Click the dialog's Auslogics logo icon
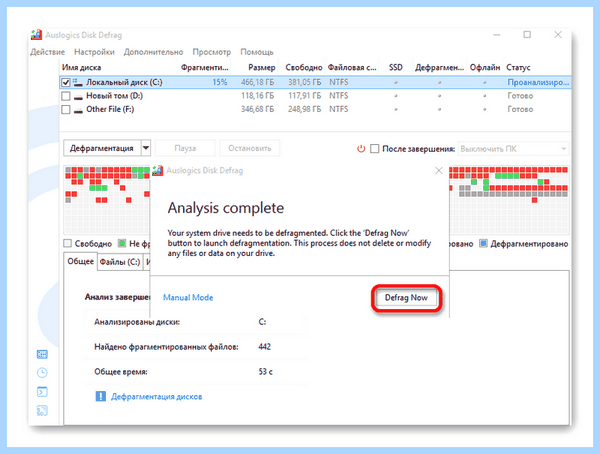 [x=158, y=170]
